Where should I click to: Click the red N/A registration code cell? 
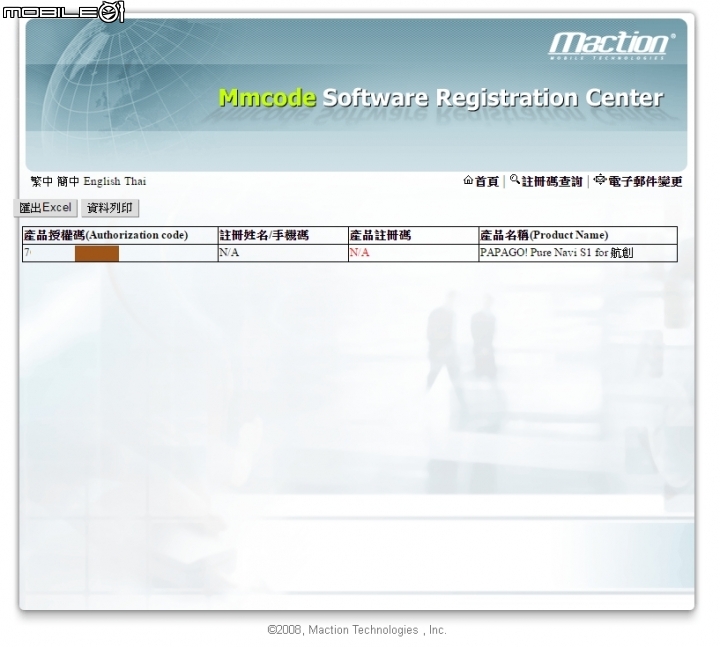tap(413, 253)
